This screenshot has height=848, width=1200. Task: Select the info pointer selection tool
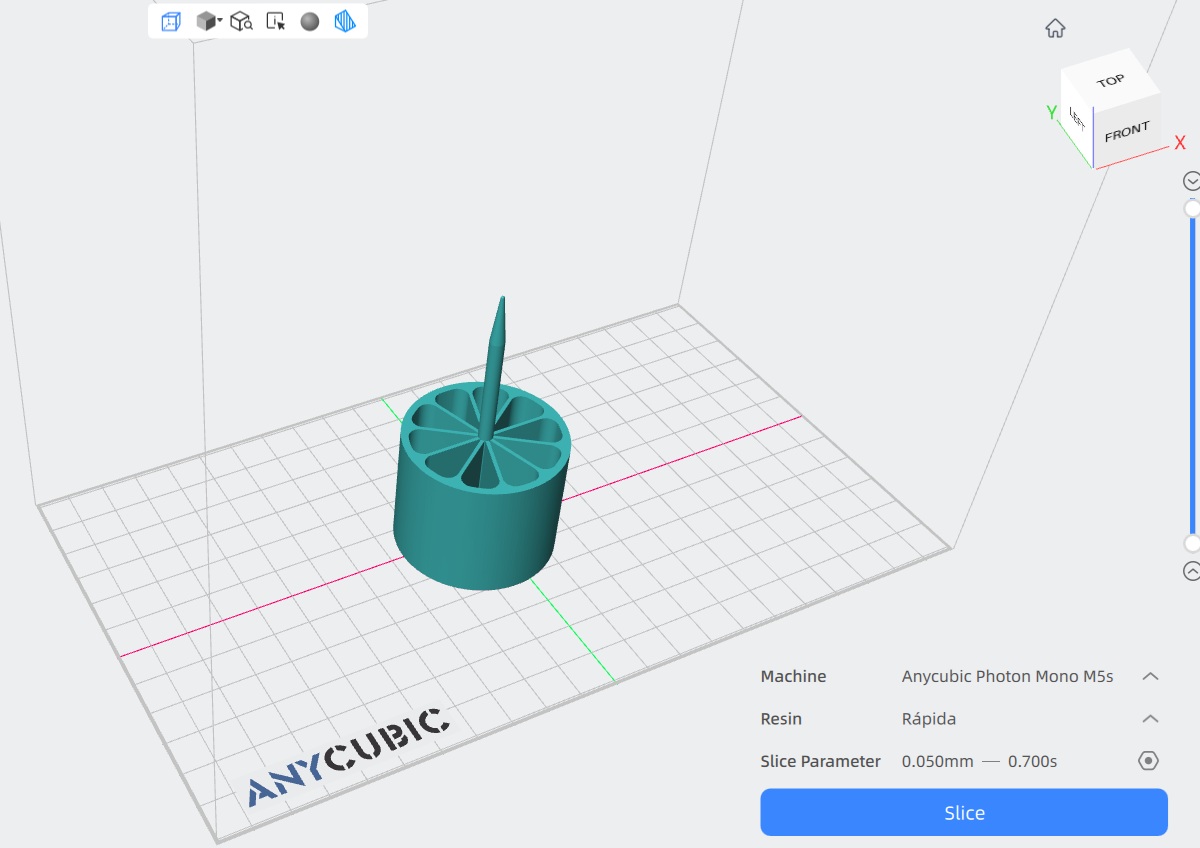tap(276, 21)
